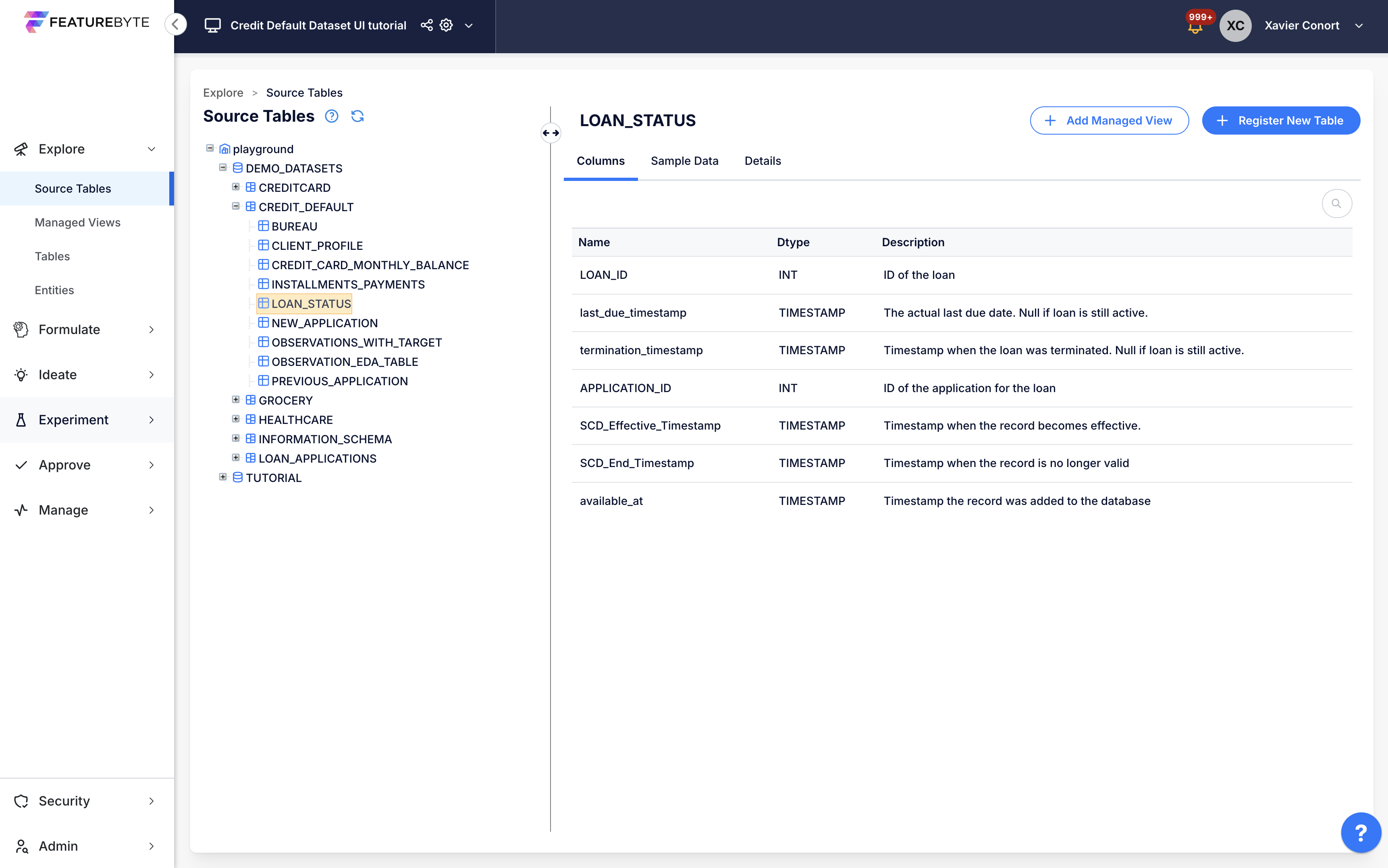
Task: Open the catalog share icon
Action: click(x=426, y=25)
